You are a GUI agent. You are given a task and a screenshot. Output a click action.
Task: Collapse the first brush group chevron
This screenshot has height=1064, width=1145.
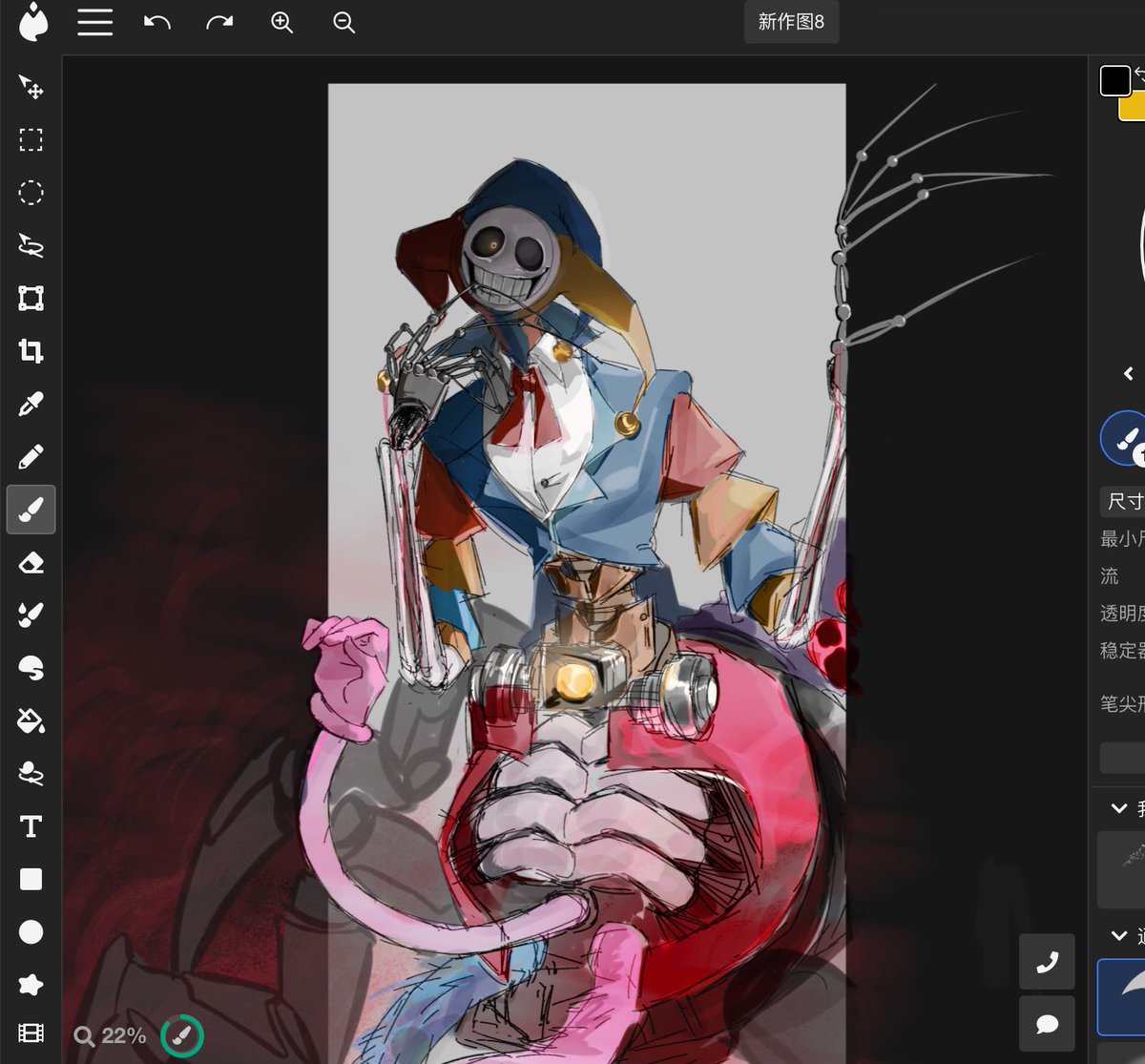pyautogui.click(x=1119, y=808)
